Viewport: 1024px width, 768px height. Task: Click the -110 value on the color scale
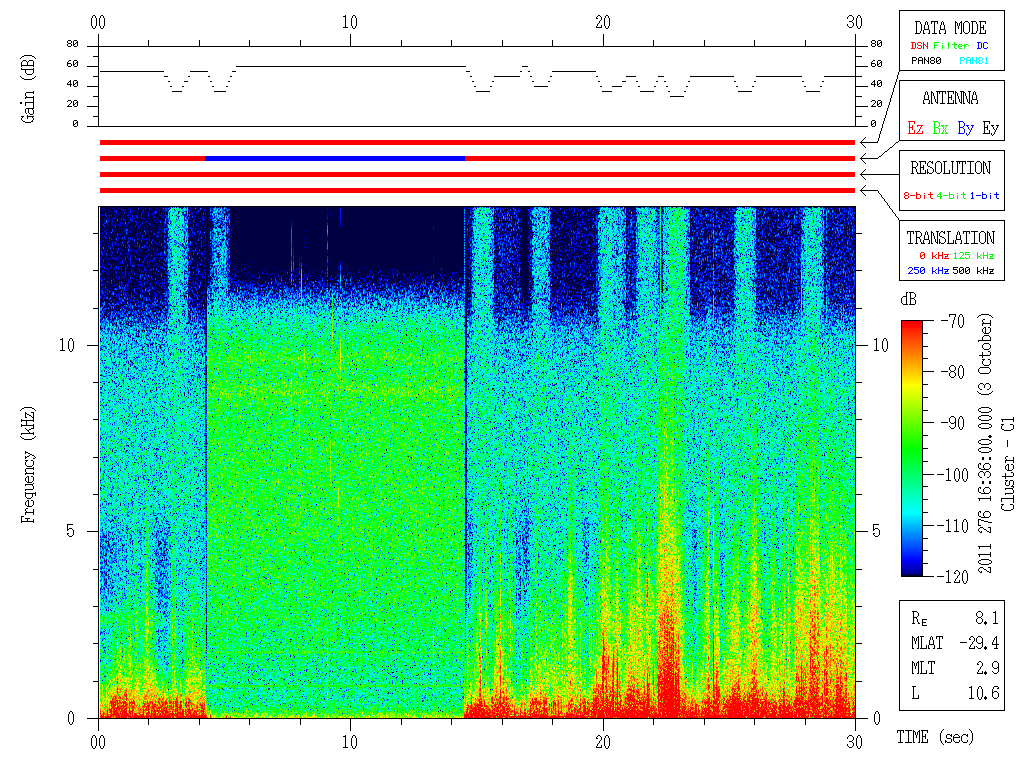pyautogui.click(x=955, y=526)
